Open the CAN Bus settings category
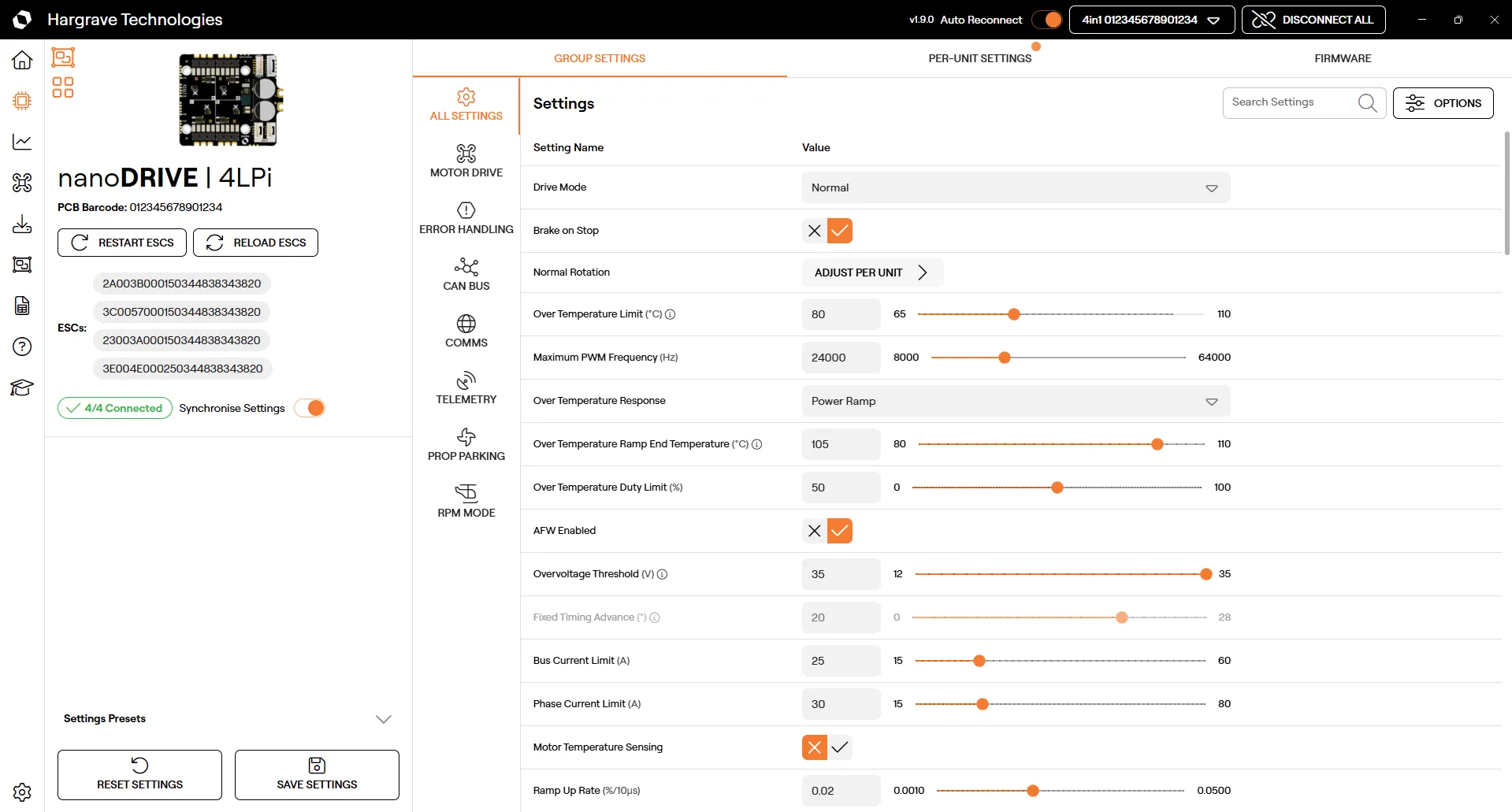The height and width of the screenshot is (812, 1512). click(x=466, y=275)
